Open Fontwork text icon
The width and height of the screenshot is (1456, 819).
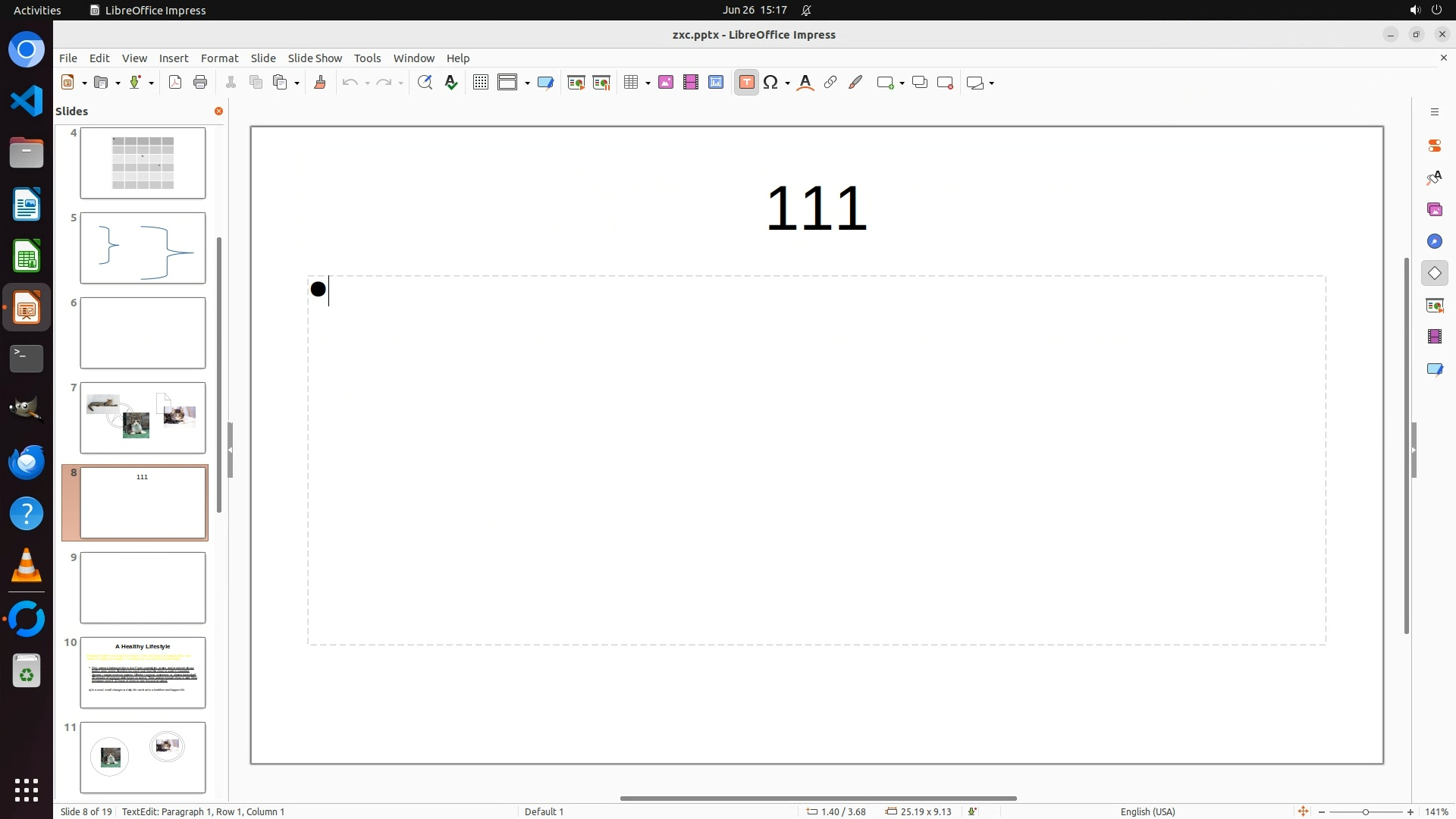pos(805,83)
